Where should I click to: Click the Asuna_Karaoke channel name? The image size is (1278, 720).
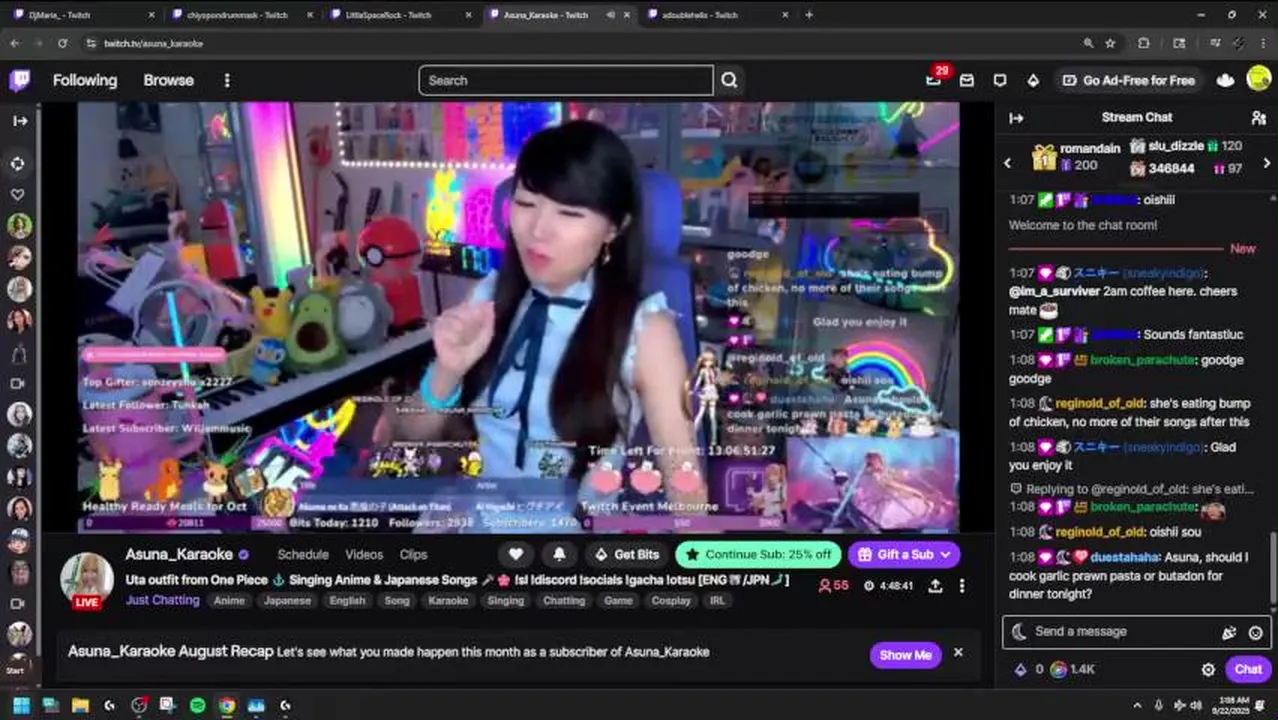click(179, 554)
